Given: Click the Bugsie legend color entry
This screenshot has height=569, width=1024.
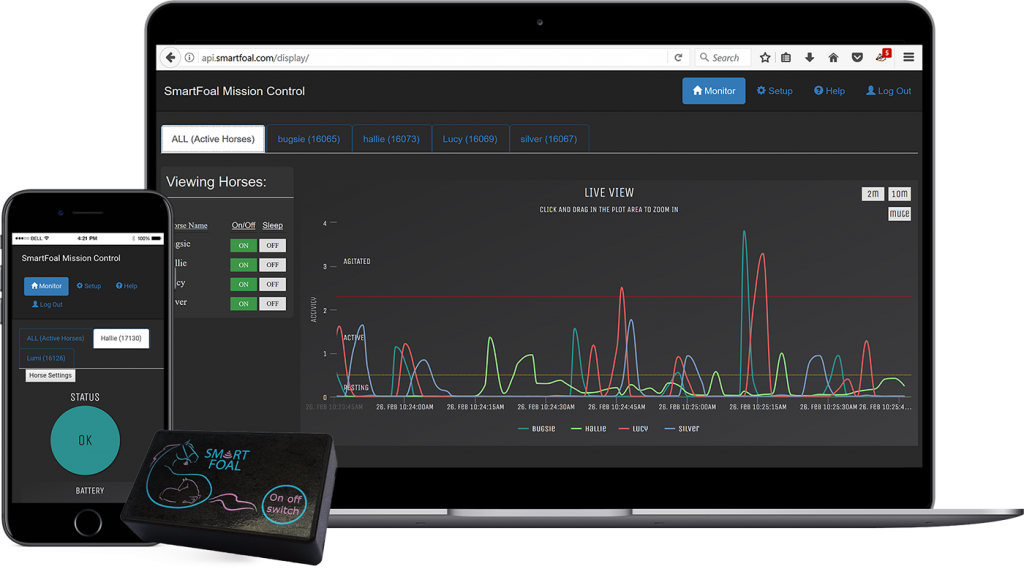Looking at the screenshot, I should 538,428.
